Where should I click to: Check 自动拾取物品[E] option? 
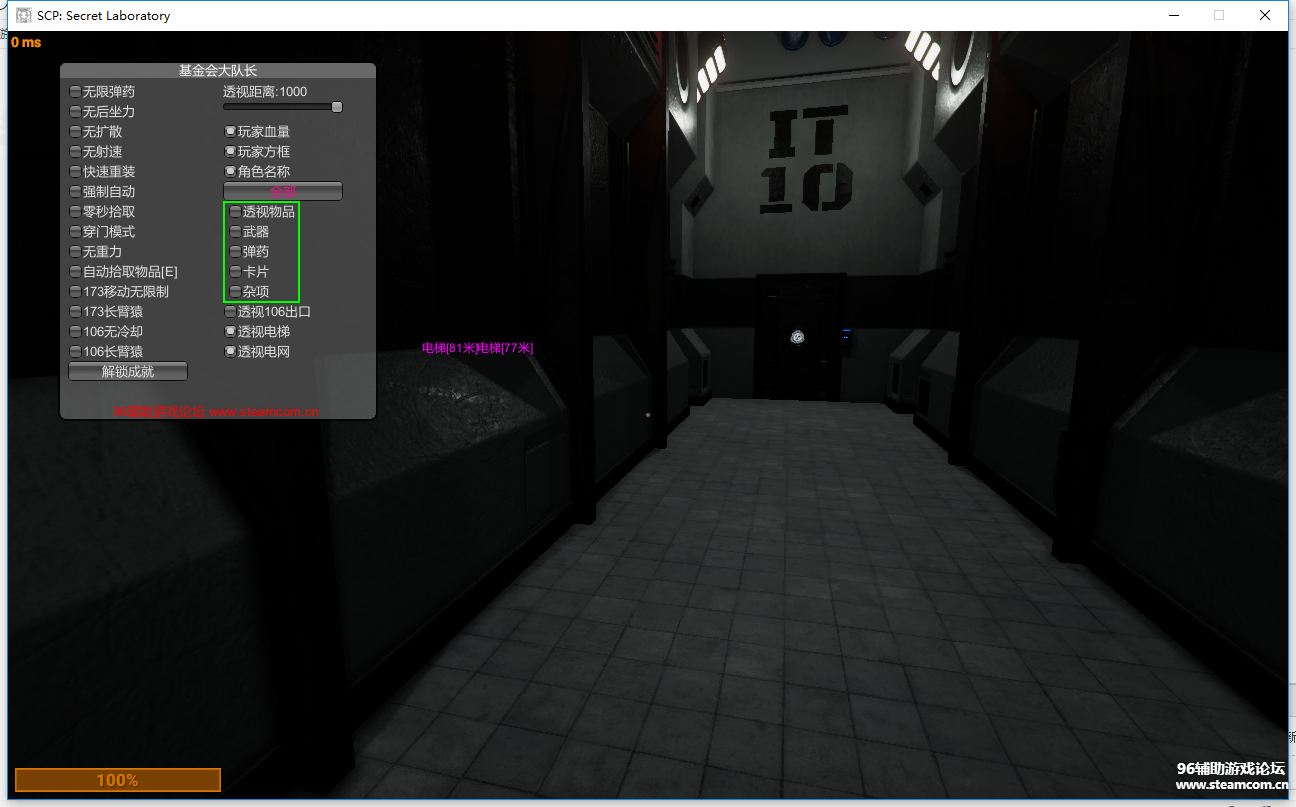(75, 272)
